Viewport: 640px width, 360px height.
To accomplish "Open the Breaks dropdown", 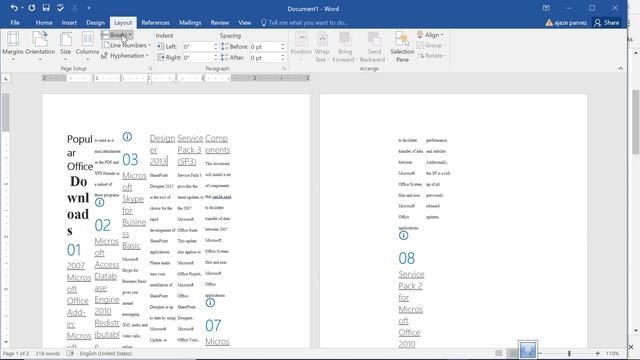I will tap(116, 35).
